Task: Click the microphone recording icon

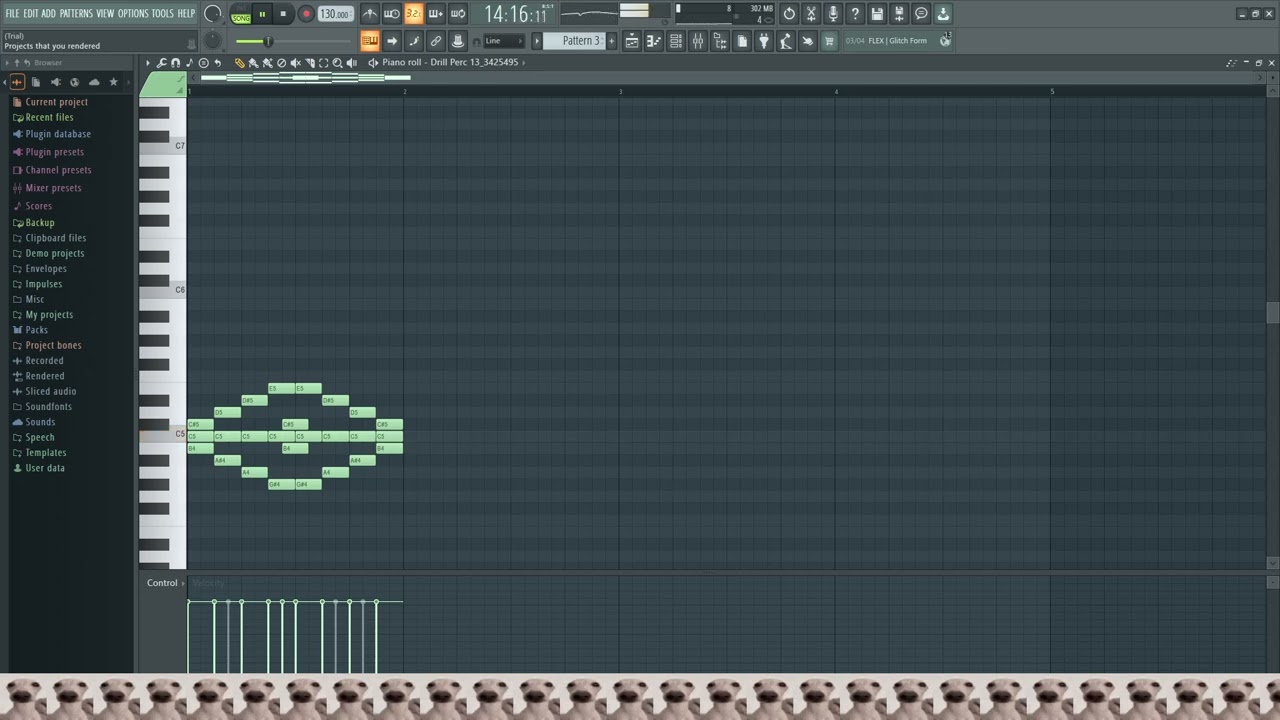Action: click(x=833, y=14)
